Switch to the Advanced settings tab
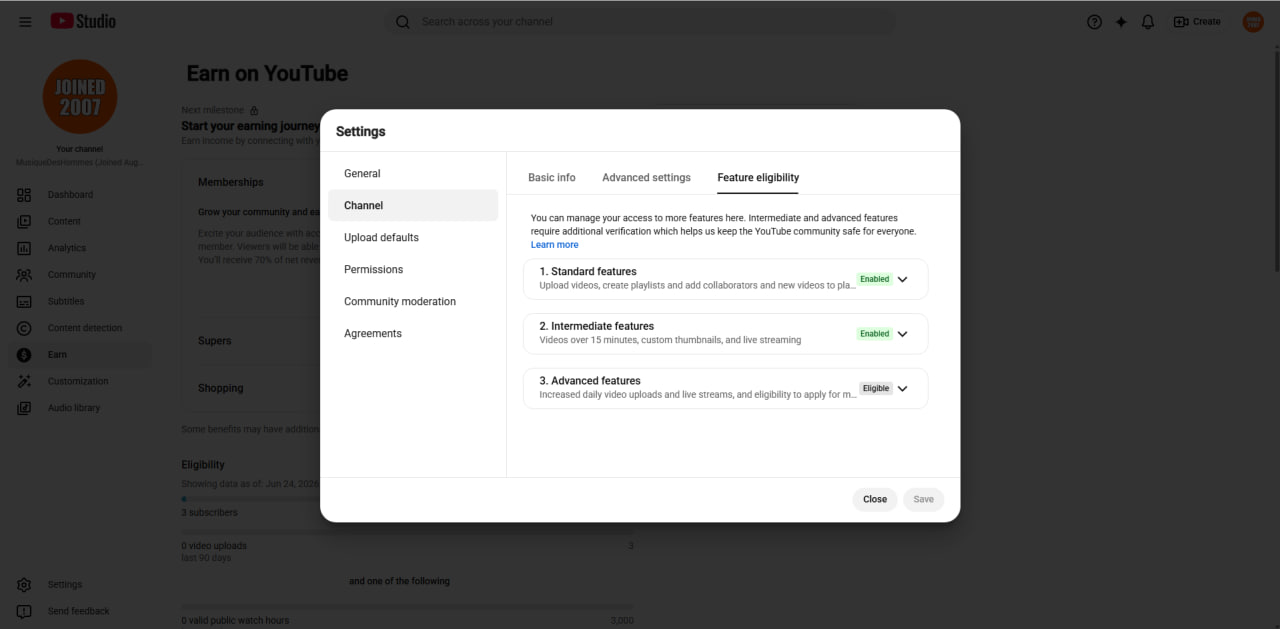The image size is (1280, 629). point(646,178)
